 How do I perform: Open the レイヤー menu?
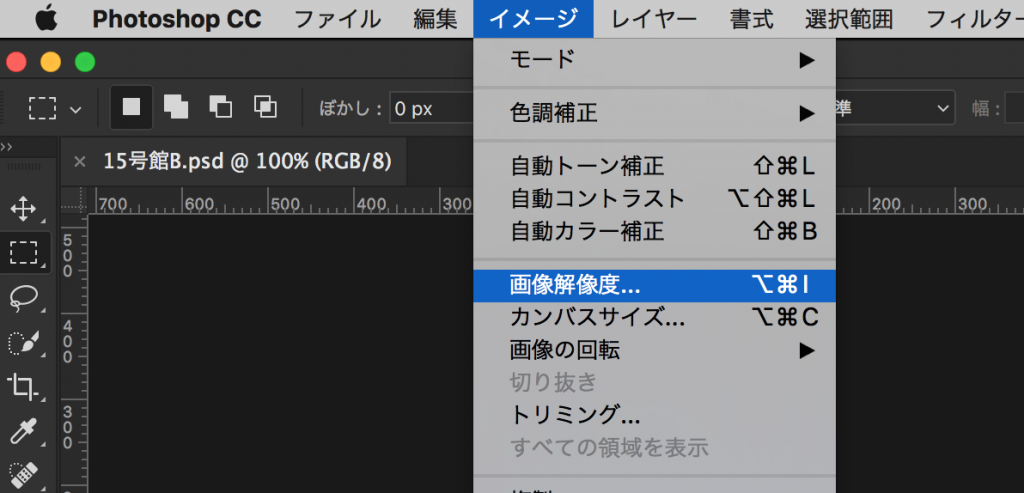654,19
